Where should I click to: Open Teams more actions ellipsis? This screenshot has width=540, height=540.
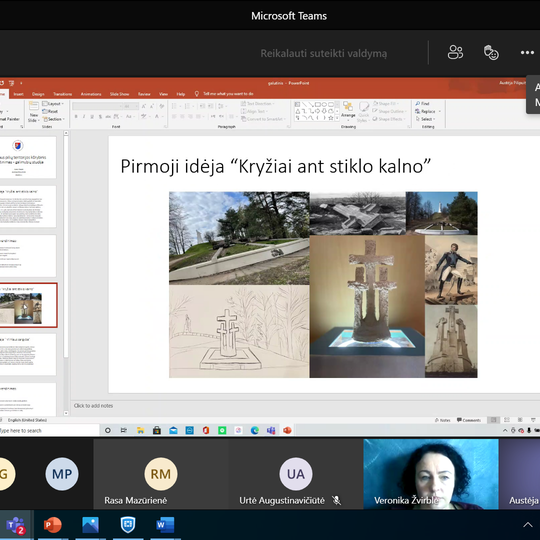(x=527, y=53)
